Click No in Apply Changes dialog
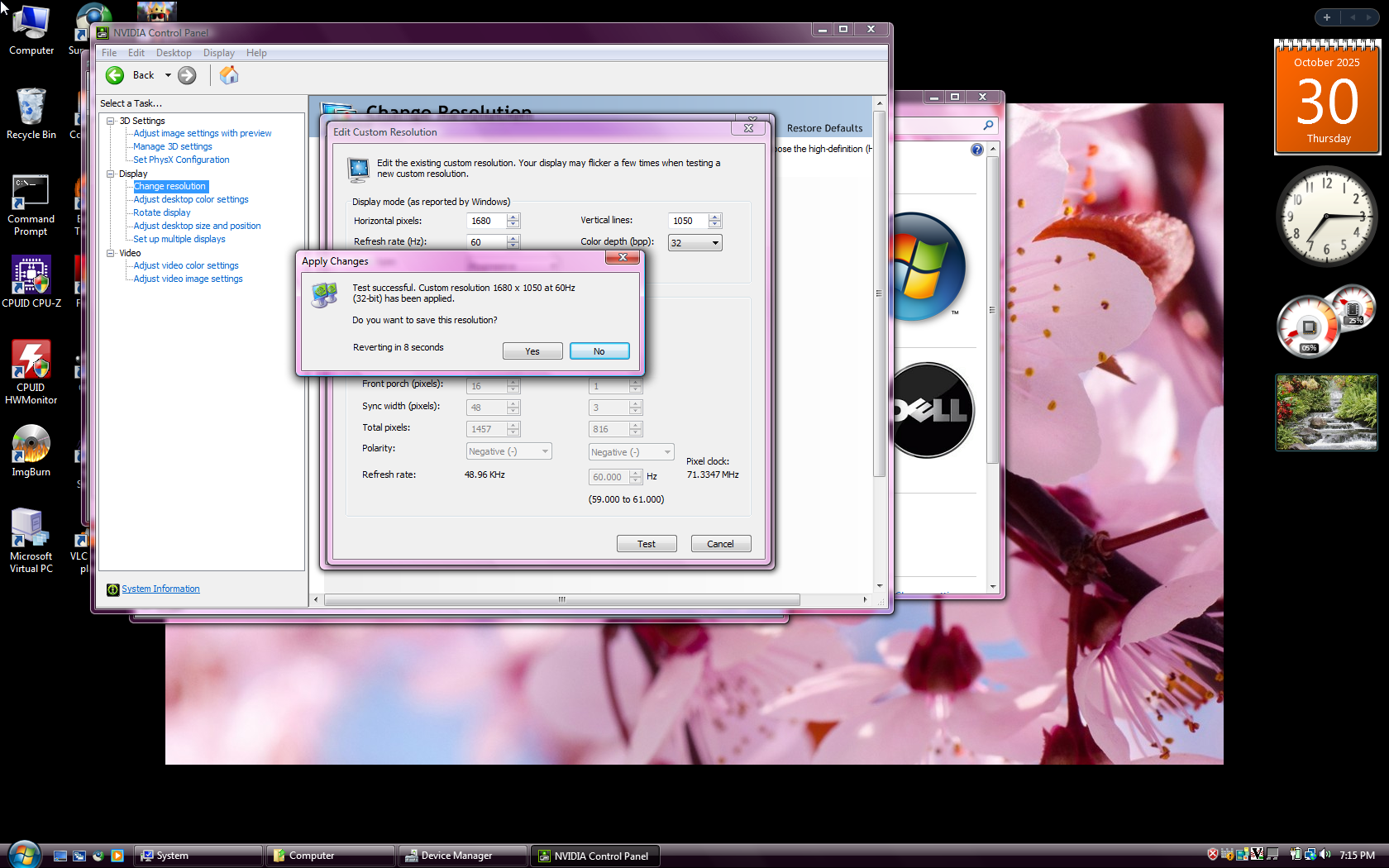Image resolution: width=1389 pixels, height=868 pixels. pos(599,351)
